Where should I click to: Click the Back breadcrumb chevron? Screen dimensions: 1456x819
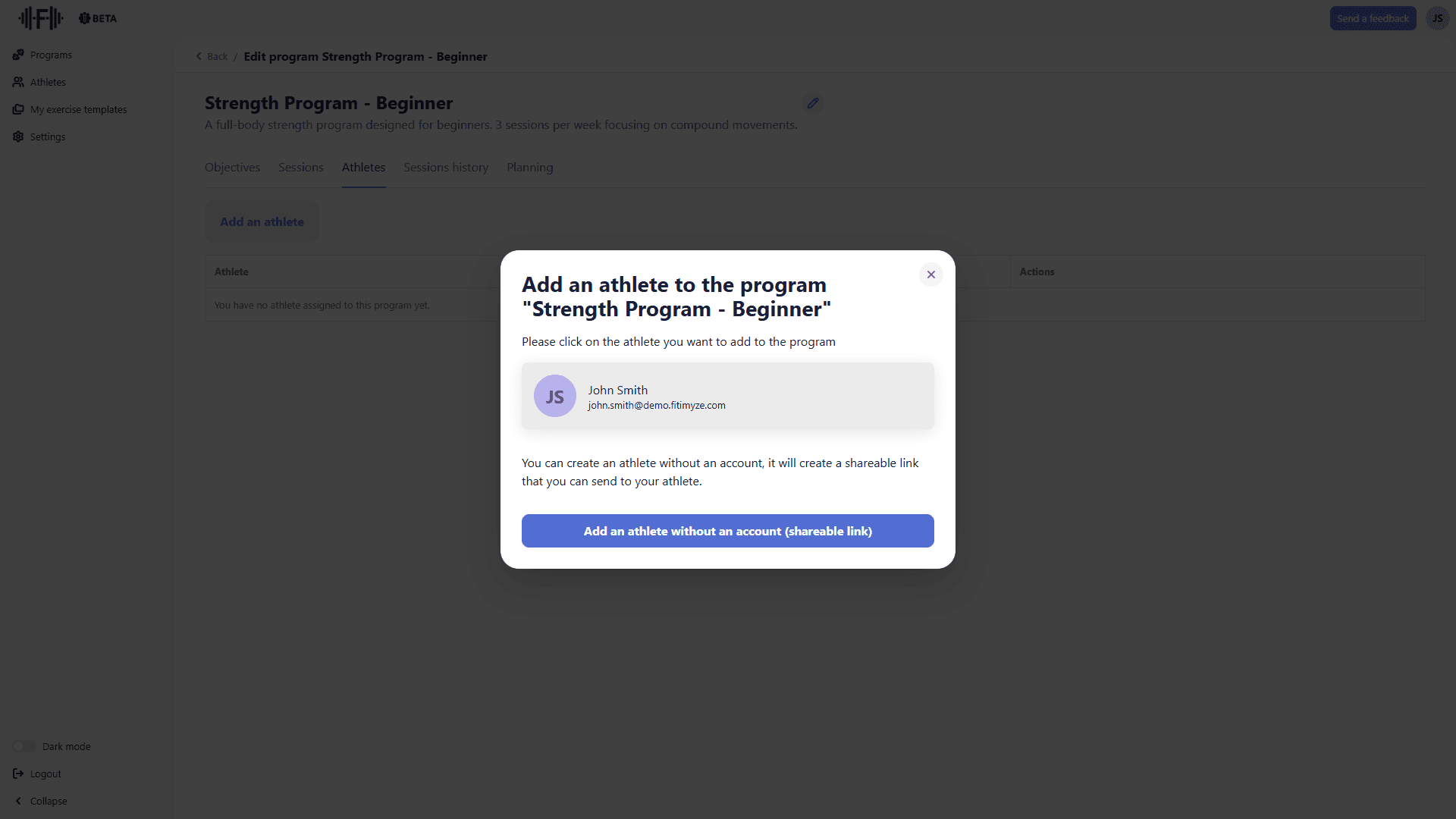click(198, 56)
